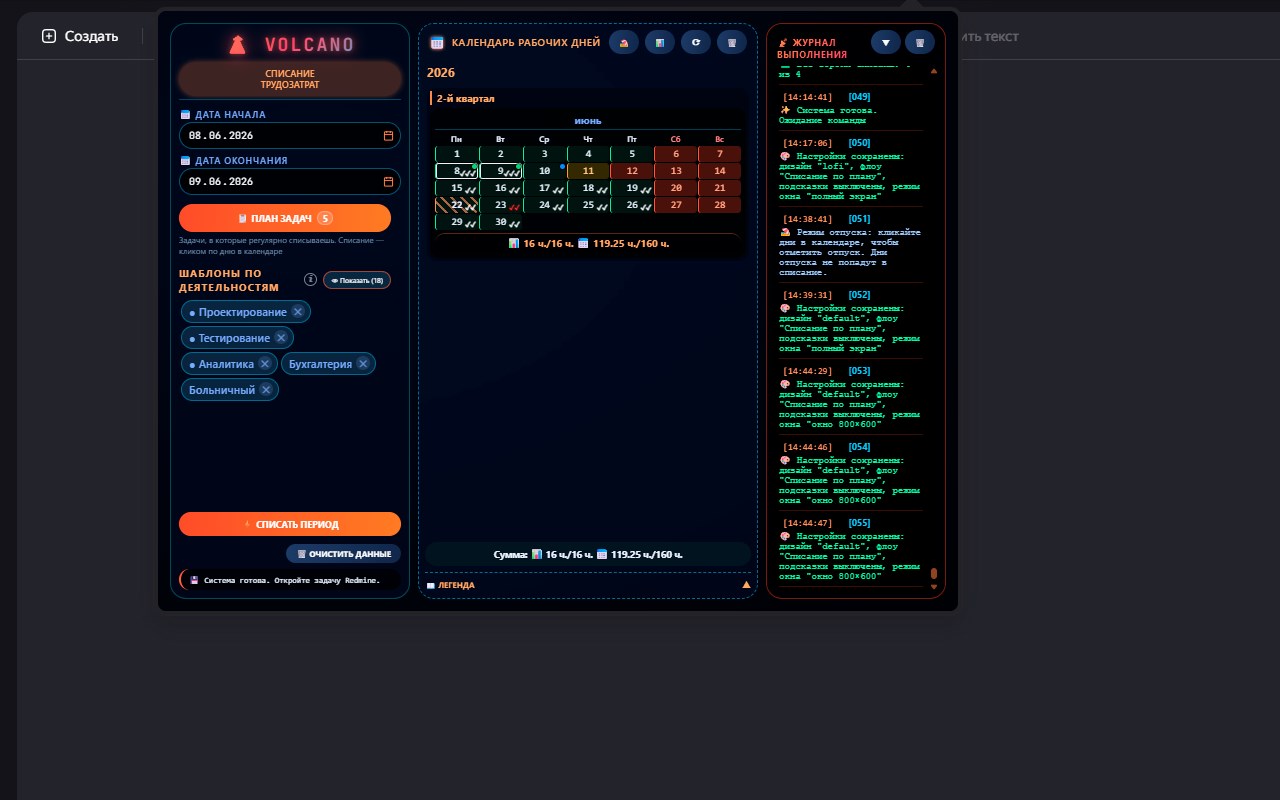Click Saturday June 6 in the calendar
This screenshot has width=1280, height=800.
676,154
